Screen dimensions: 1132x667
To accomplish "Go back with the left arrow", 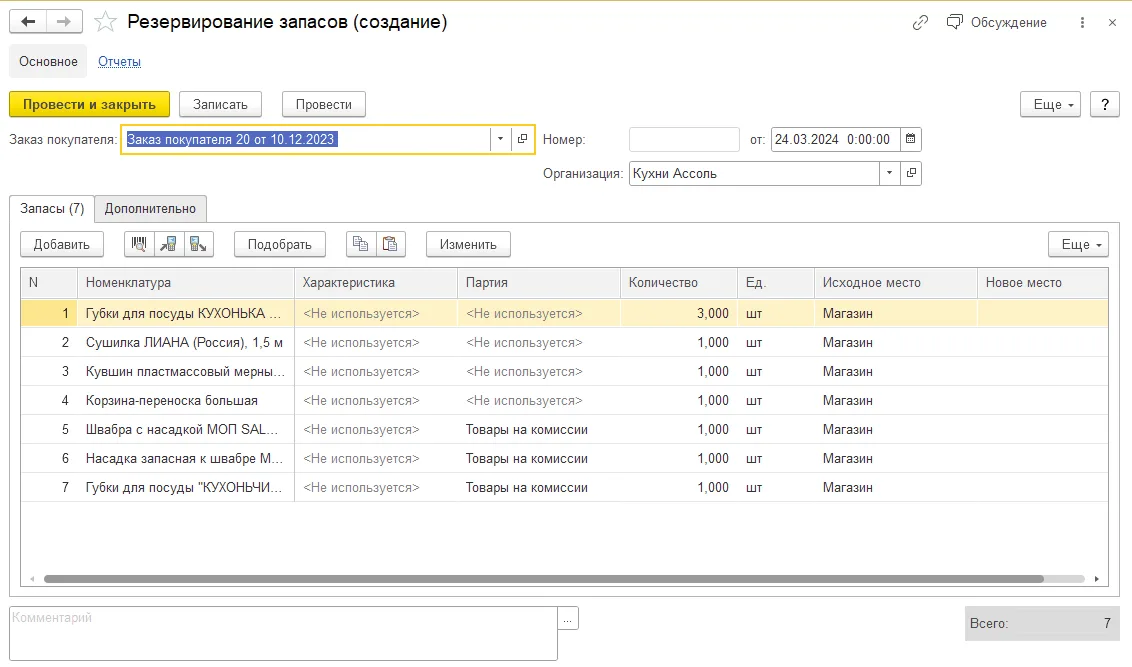I will pos(28,22).
